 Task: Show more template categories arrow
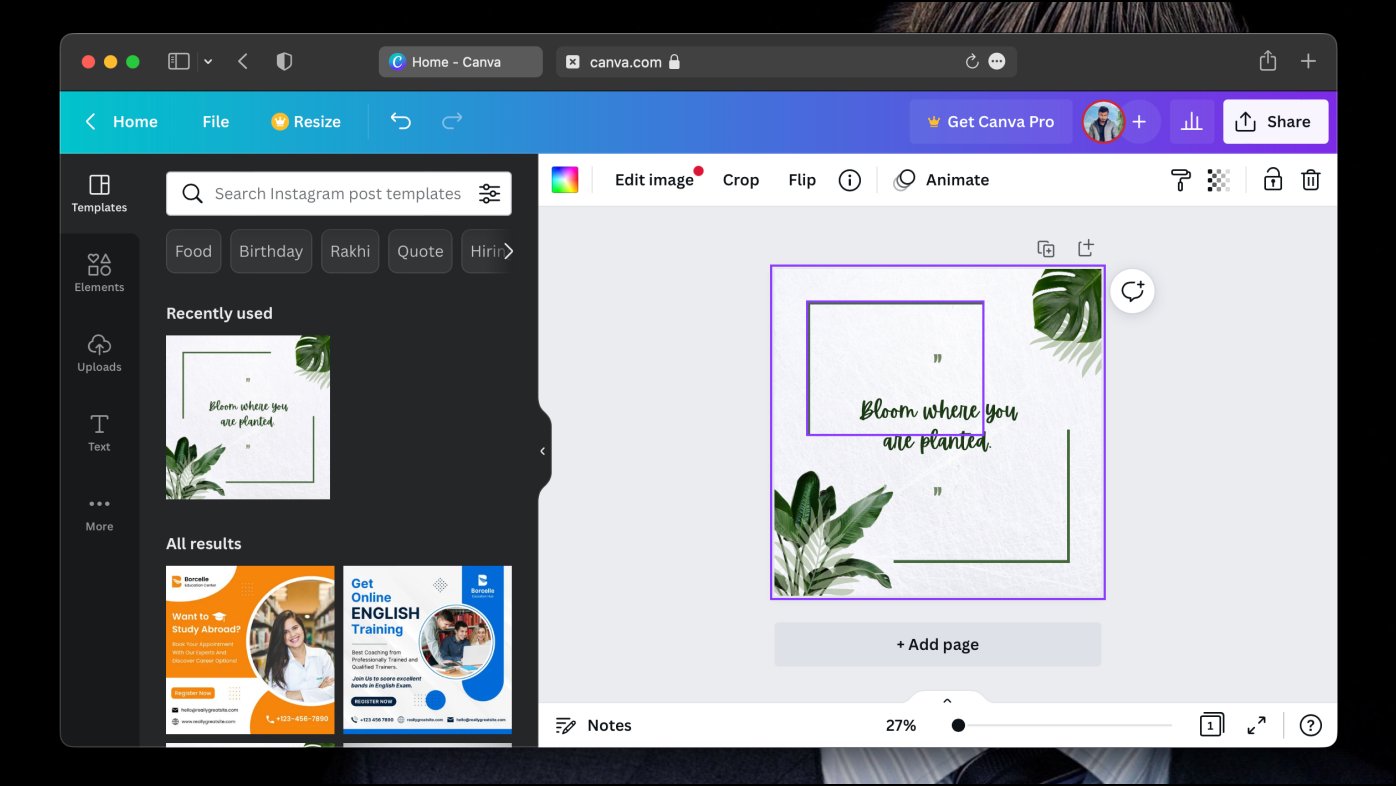pyautogui.click(x=508, y=251)
